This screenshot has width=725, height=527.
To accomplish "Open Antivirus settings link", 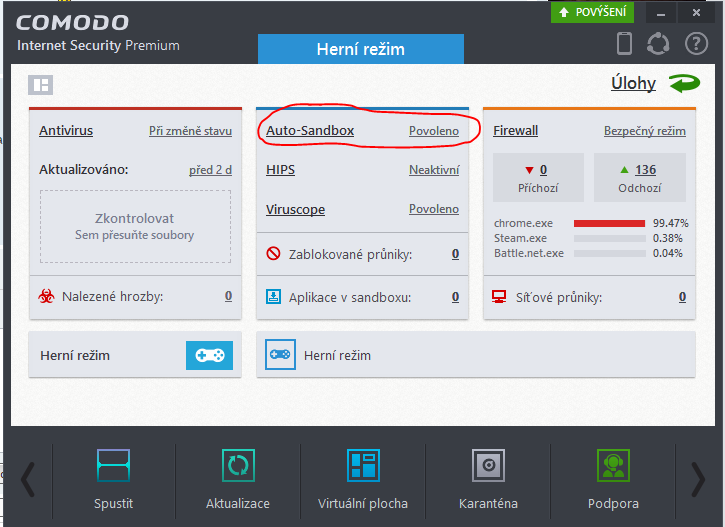I will click(66, 131).
